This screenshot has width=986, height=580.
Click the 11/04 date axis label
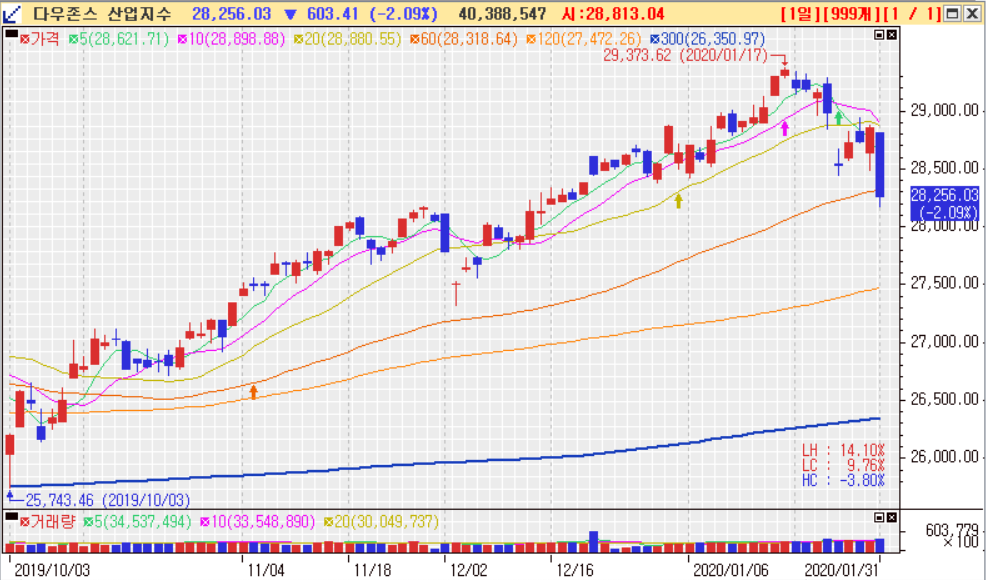266,570
